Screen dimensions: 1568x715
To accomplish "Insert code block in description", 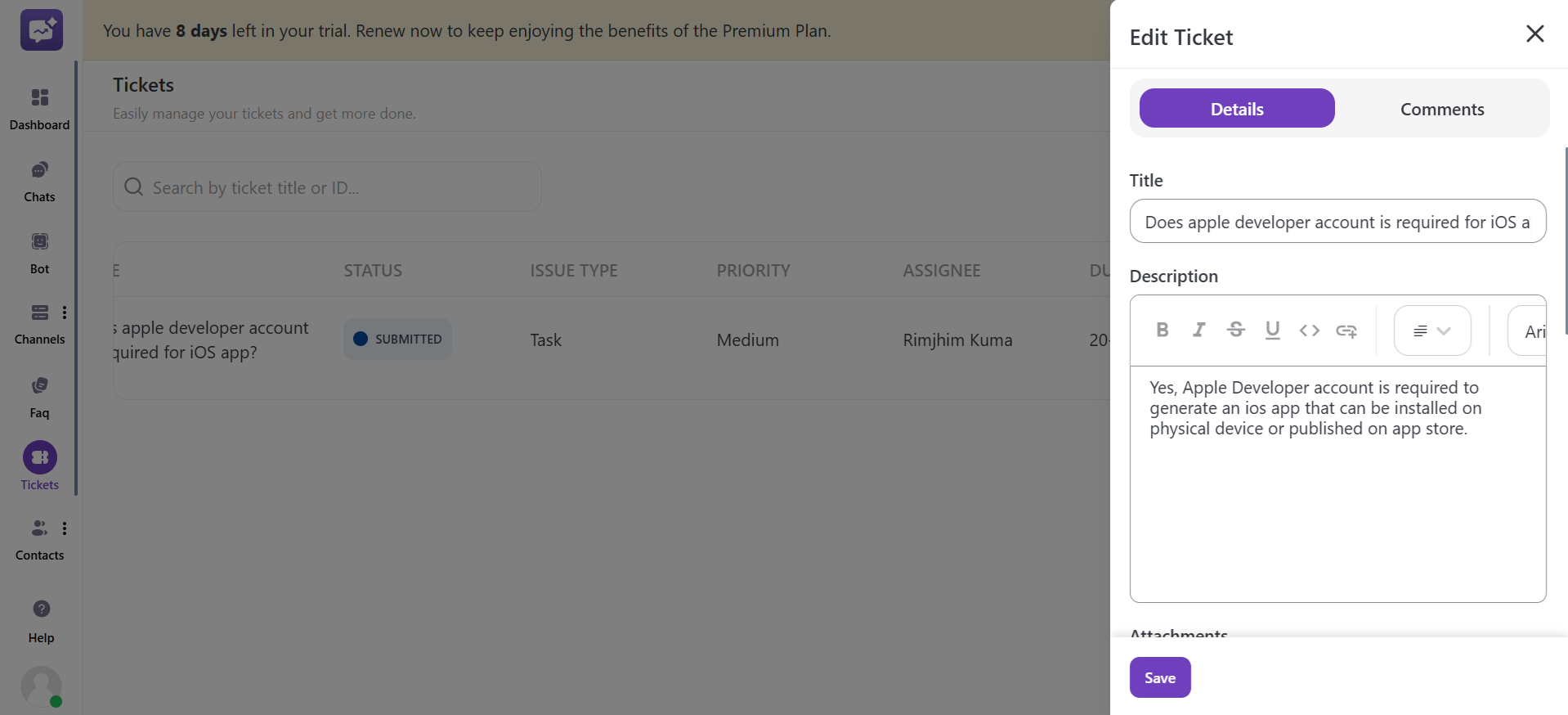I will click(1309, 330).
